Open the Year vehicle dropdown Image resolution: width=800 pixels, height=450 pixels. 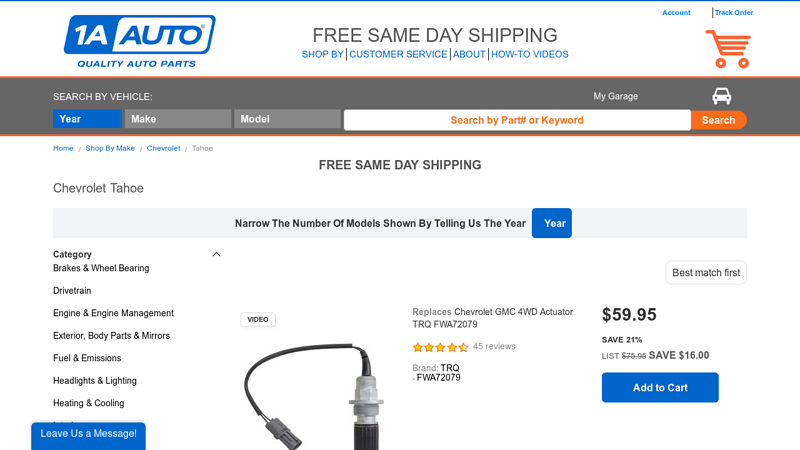(87, 119)
